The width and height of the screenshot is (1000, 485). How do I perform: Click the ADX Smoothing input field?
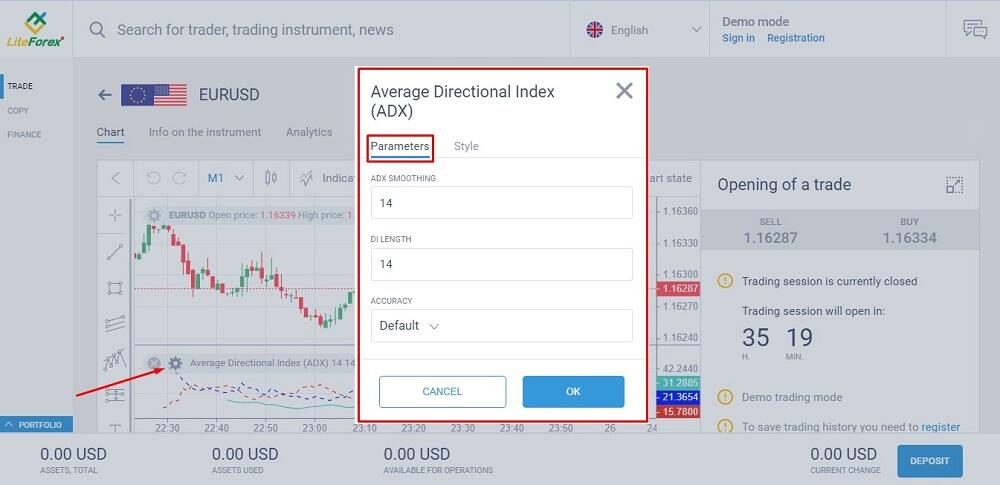[502, 203]
